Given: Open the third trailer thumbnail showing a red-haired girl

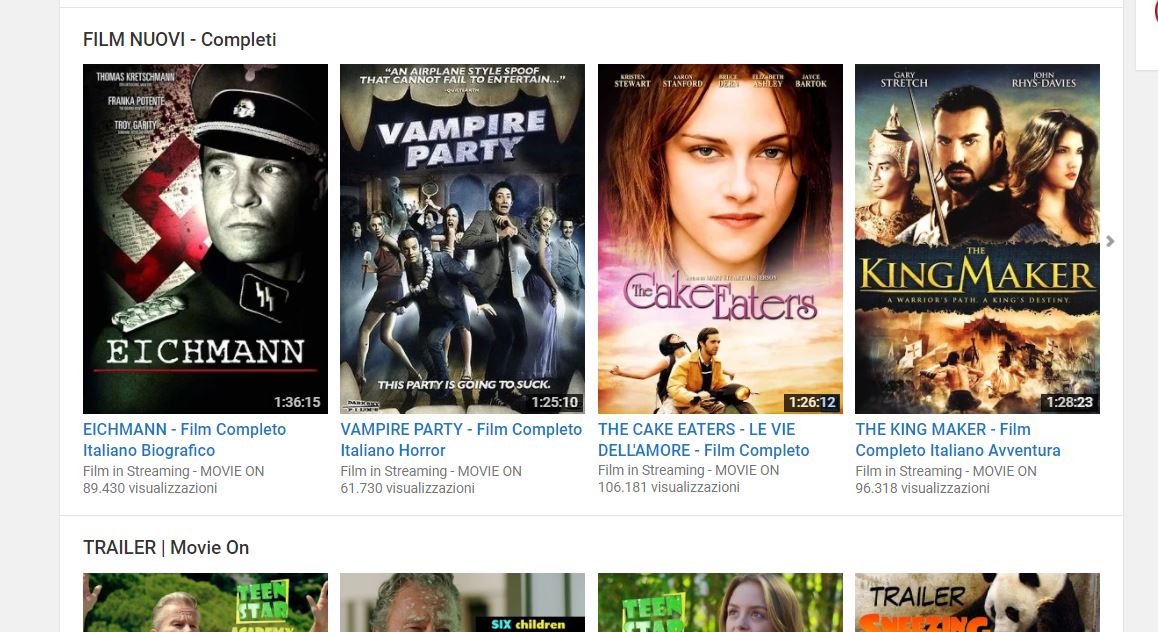Looking at the screenshot, I should [720, 602].
